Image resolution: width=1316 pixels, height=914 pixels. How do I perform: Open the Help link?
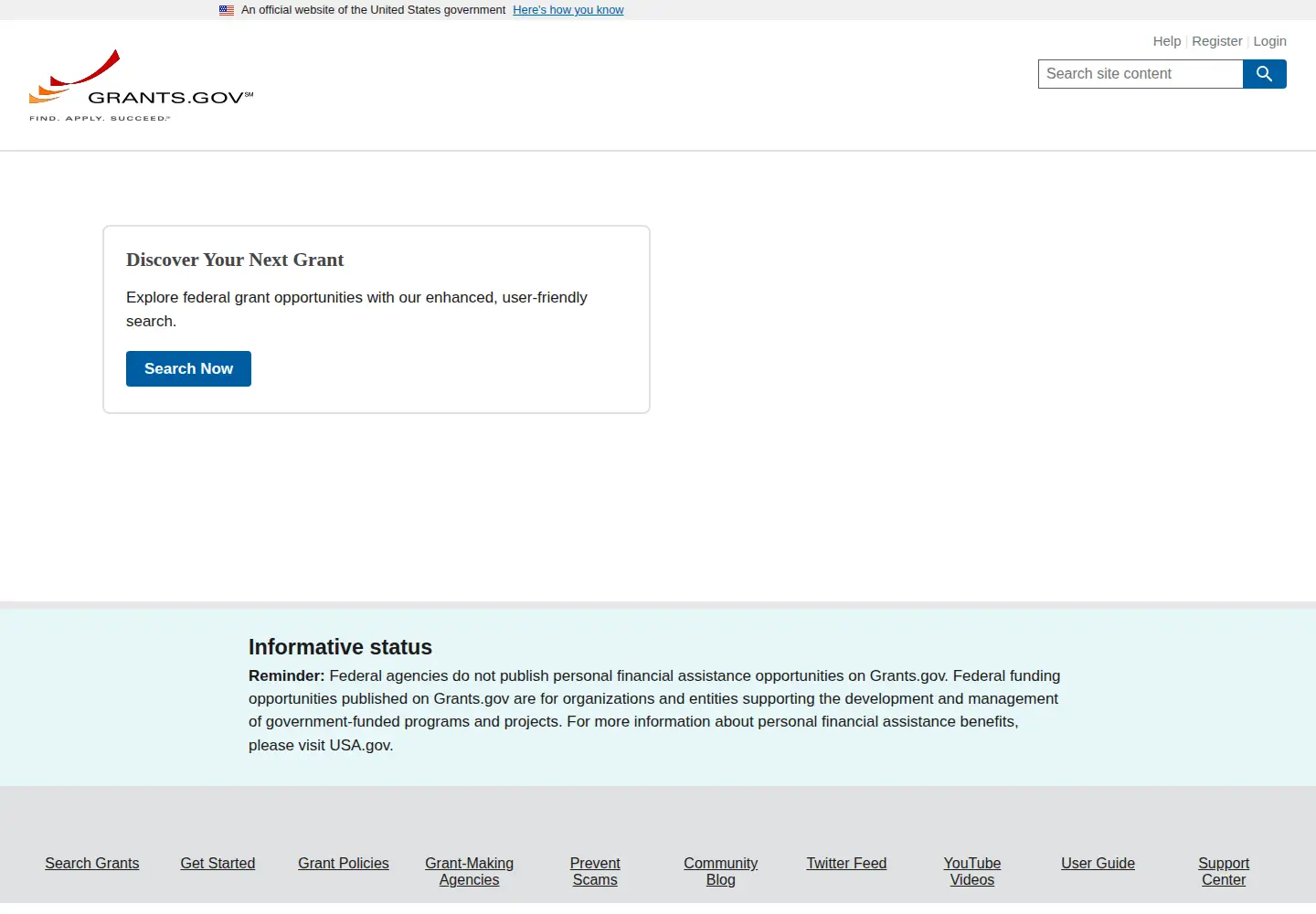pos(1166,41)
